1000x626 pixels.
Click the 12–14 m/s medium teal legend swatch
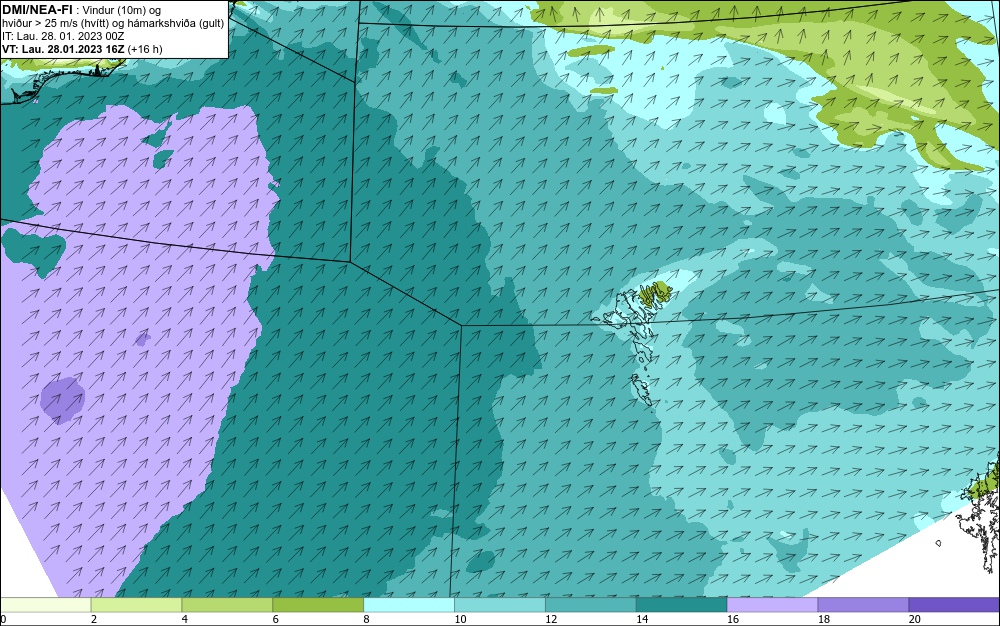pyautogui.click(x=591, y=605)
